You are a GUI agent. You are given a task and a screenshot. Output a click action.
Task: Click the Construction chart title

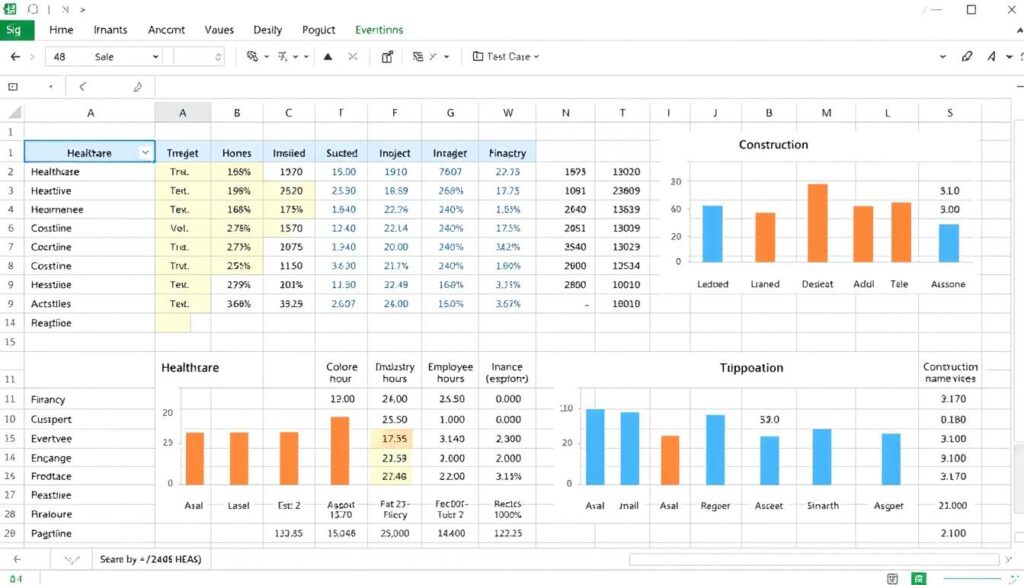tap(773, 145)
